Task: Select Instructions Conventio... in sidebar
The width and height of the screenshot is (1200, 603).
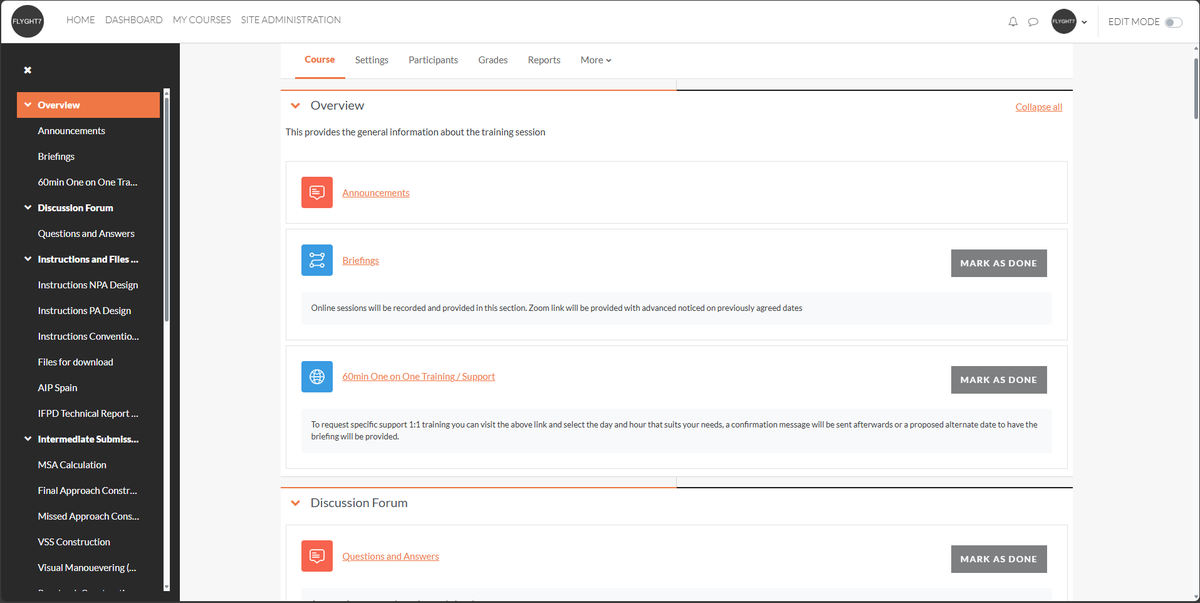Action: point(88,337)
